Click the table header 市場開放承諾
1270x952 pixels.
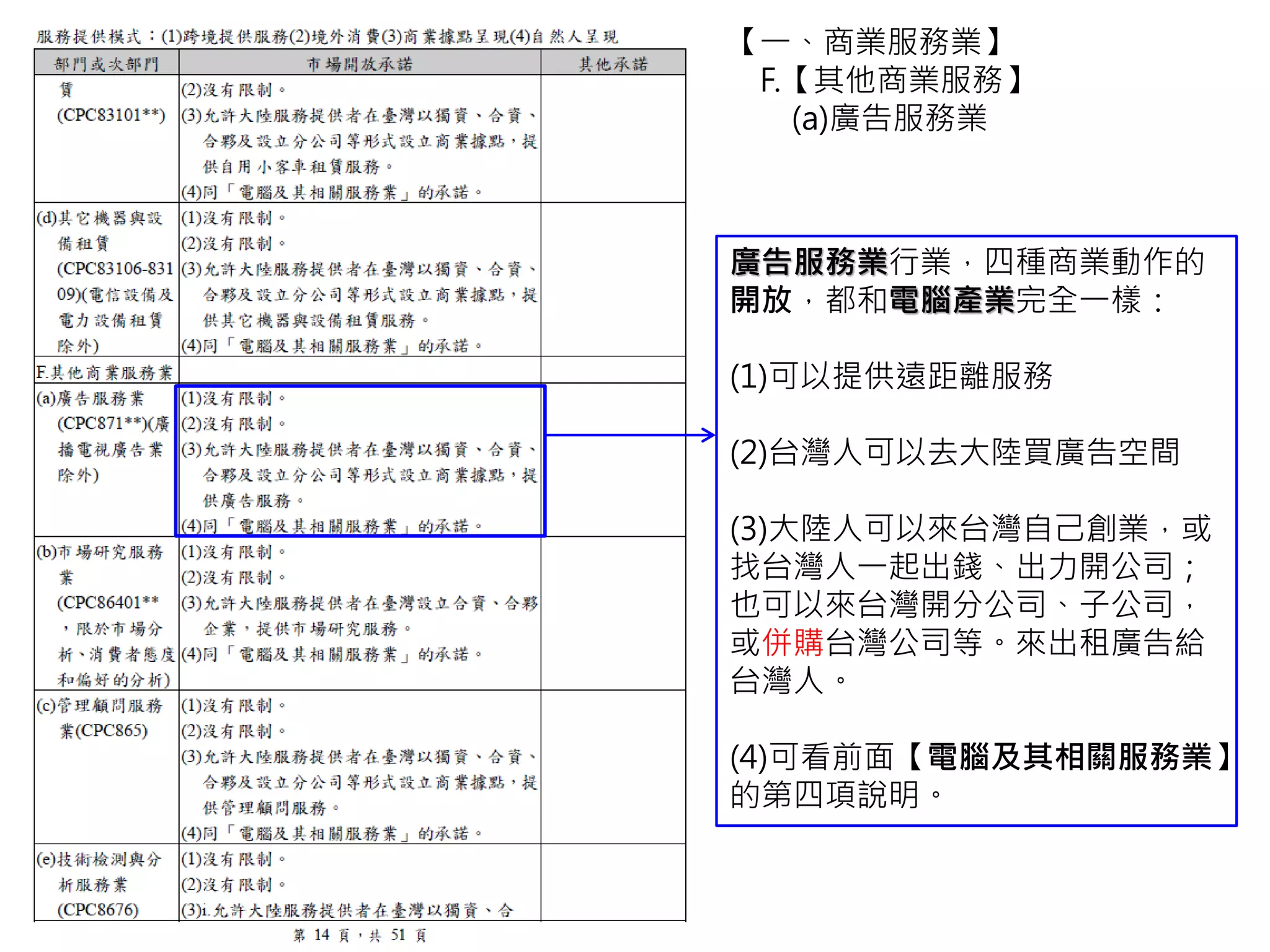(360, 64)
